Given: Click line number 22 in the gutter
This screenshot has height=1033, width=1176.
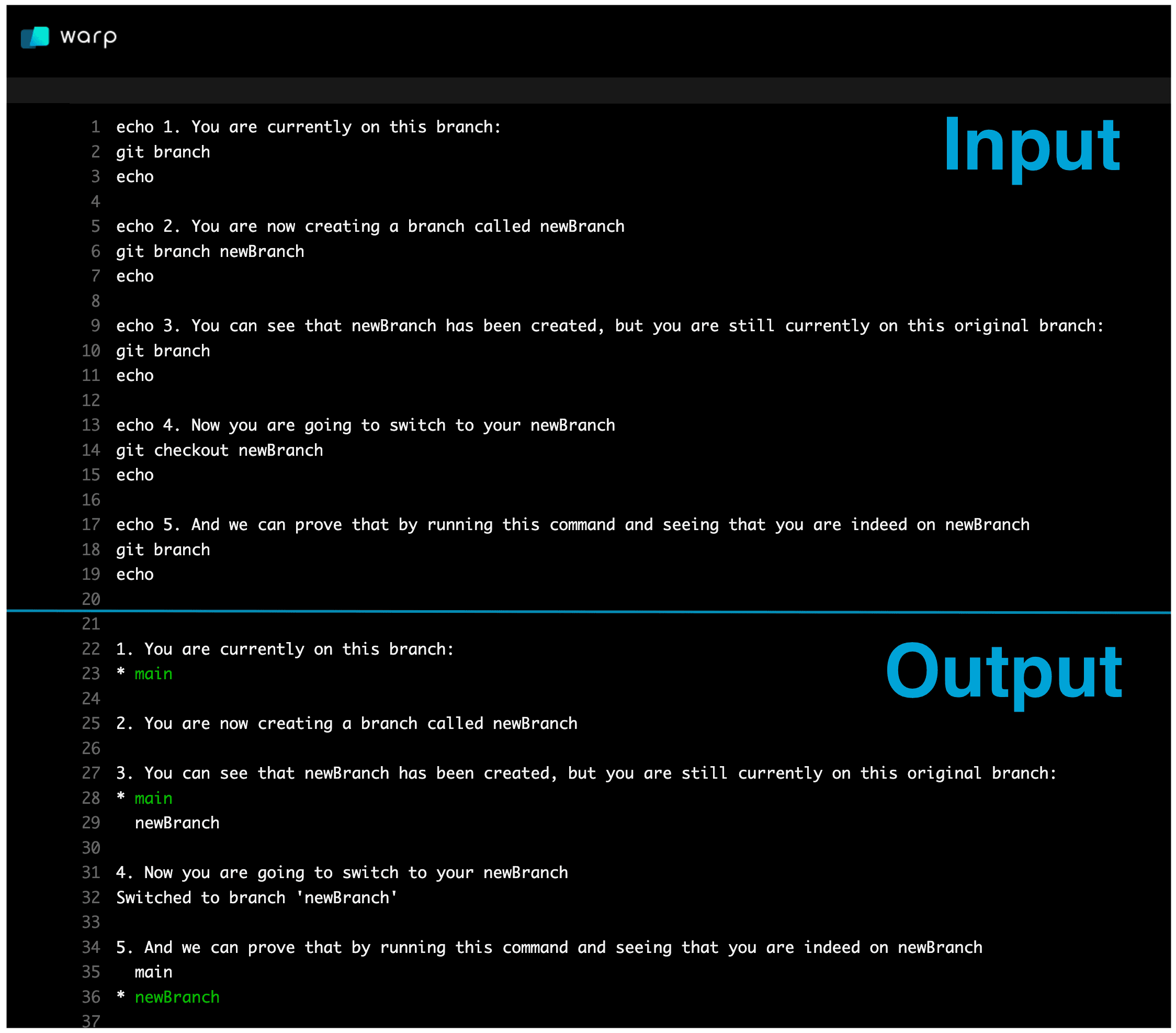Looking at the screenshot, I should 91,649.
